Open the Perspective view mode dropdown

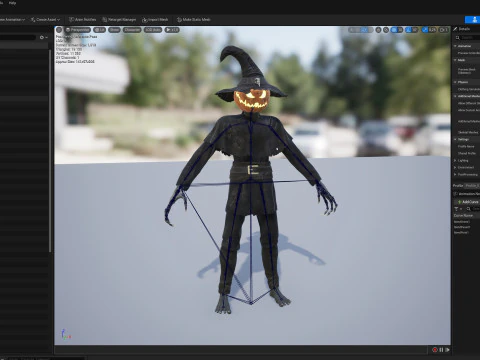pos(78,30)
